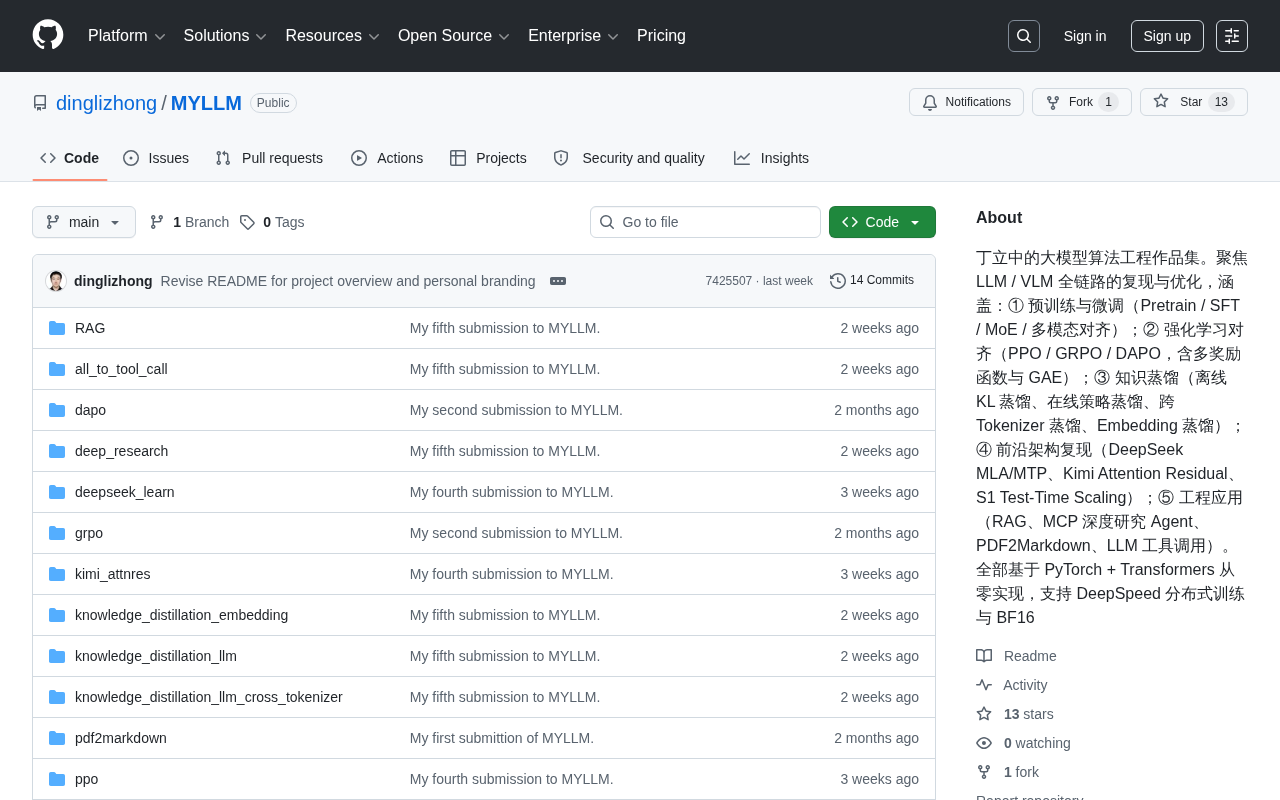Open the Activity link in About
Viewport: 1280px width, 800px height.
(x=1026, y=685)
